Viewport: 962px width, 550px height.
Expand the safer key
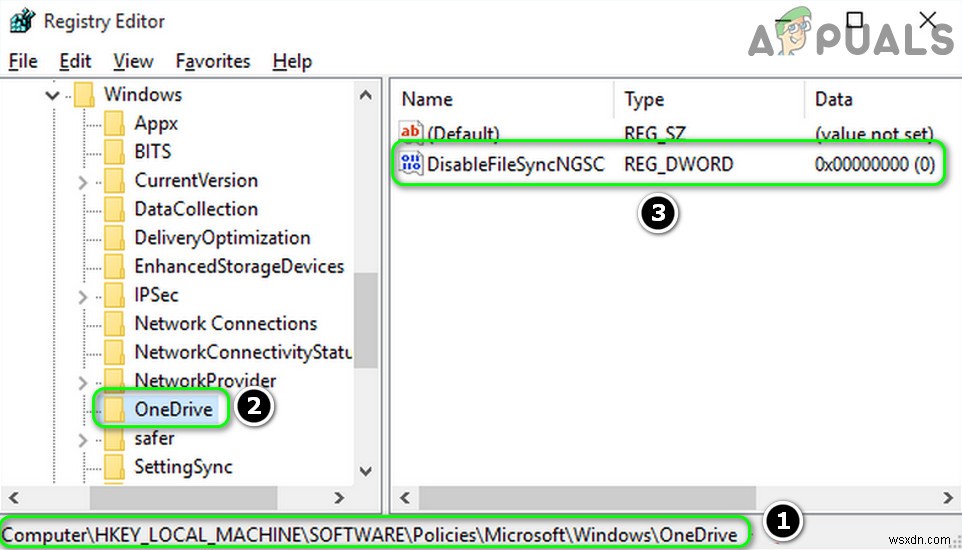83,440
